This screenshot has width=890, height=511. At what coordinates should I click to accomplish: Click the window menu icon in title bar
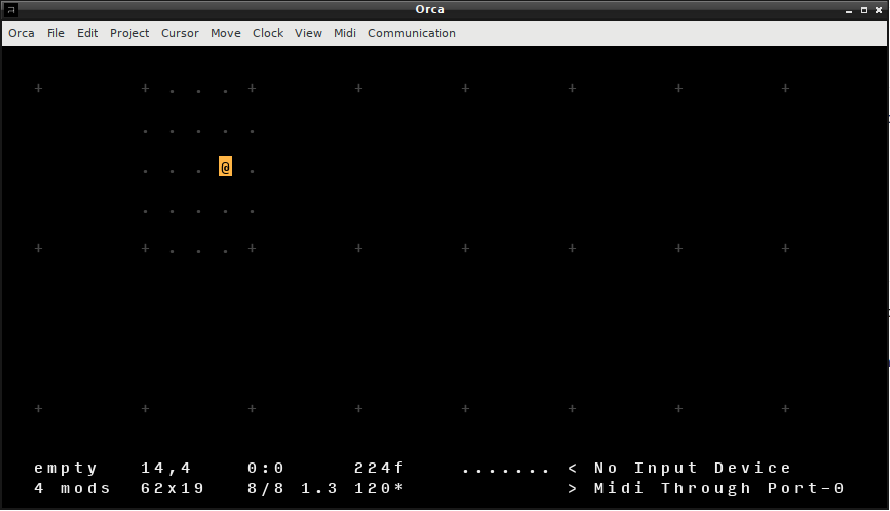10,10
